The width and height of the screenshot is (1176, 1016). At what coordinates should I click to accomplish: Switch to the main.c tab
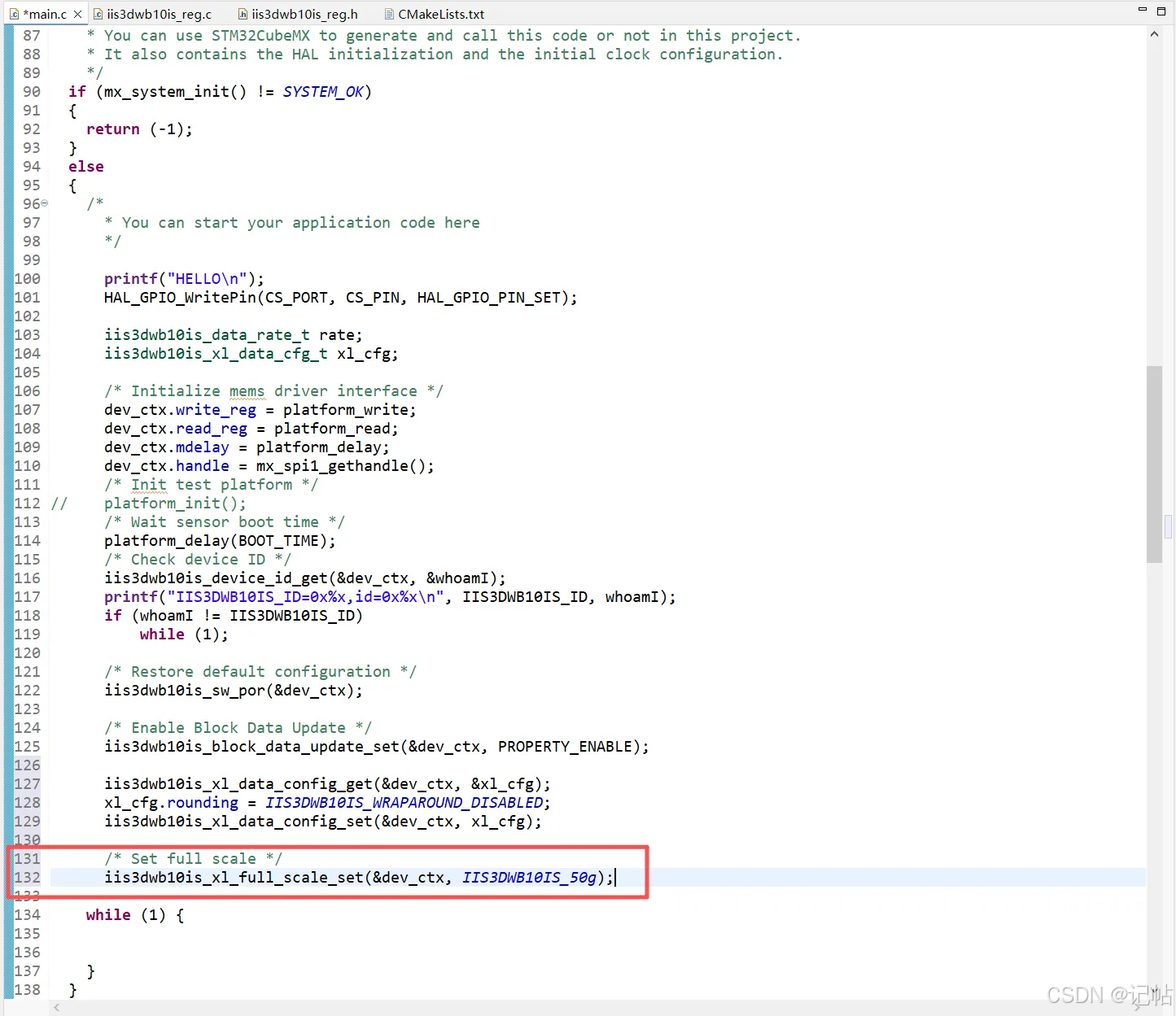click(45, 14)
